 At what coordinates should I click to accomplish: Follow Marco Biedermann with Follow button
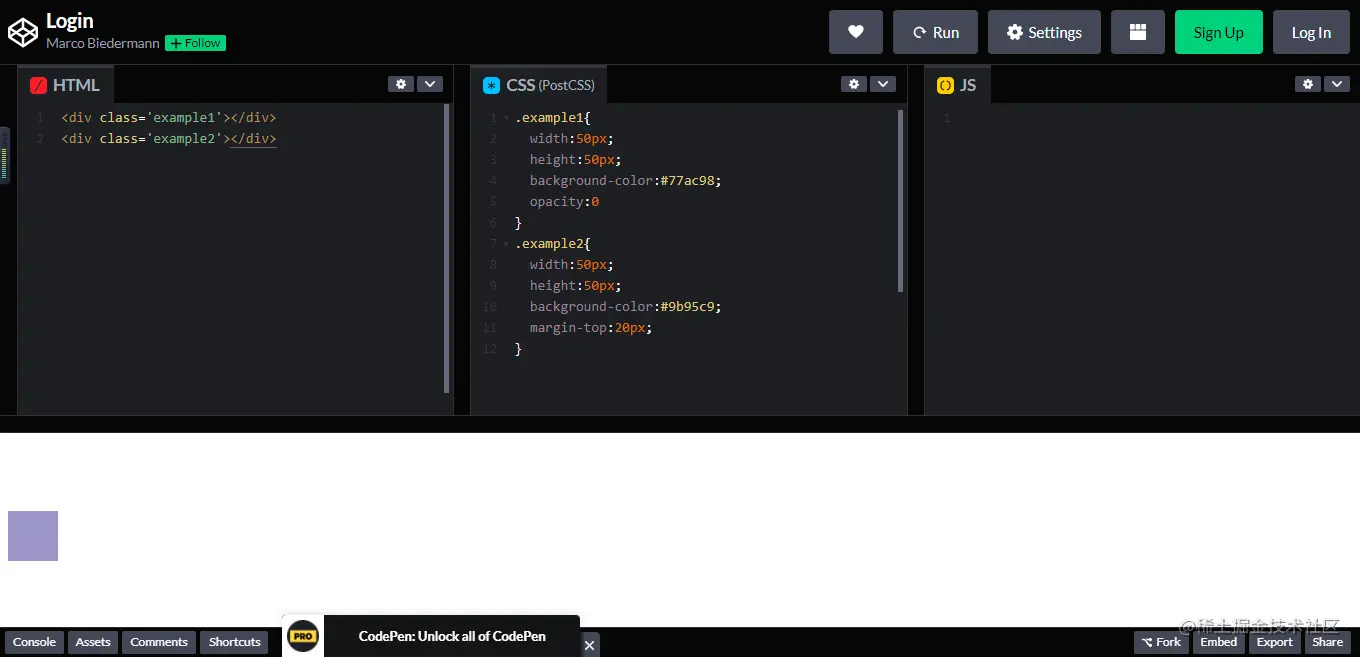coord(195,43)
